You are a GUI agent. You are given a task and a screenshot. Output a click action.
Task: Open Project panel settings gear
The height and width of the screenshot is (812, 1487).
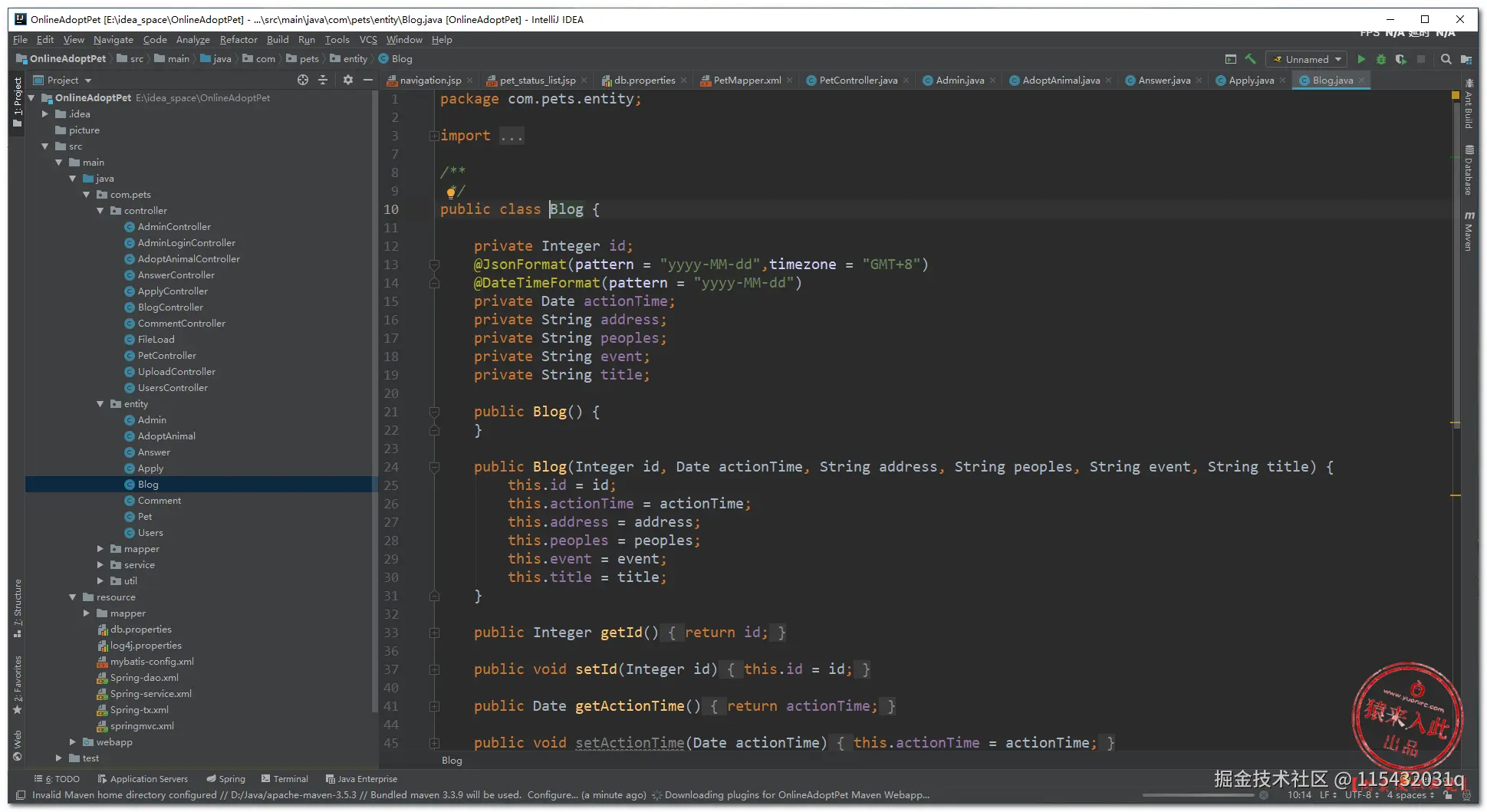[348, 80]
